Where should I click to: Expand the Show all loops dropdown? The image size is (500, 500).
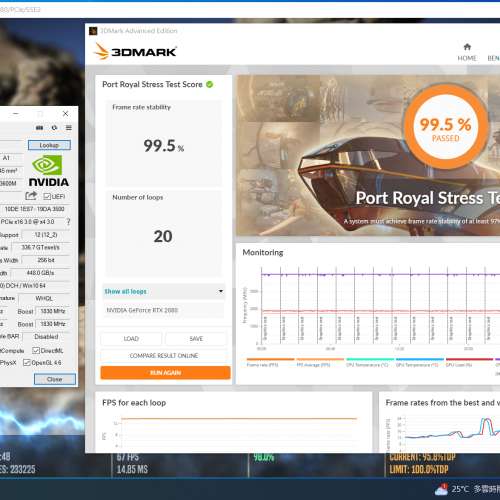pos(164,292)
